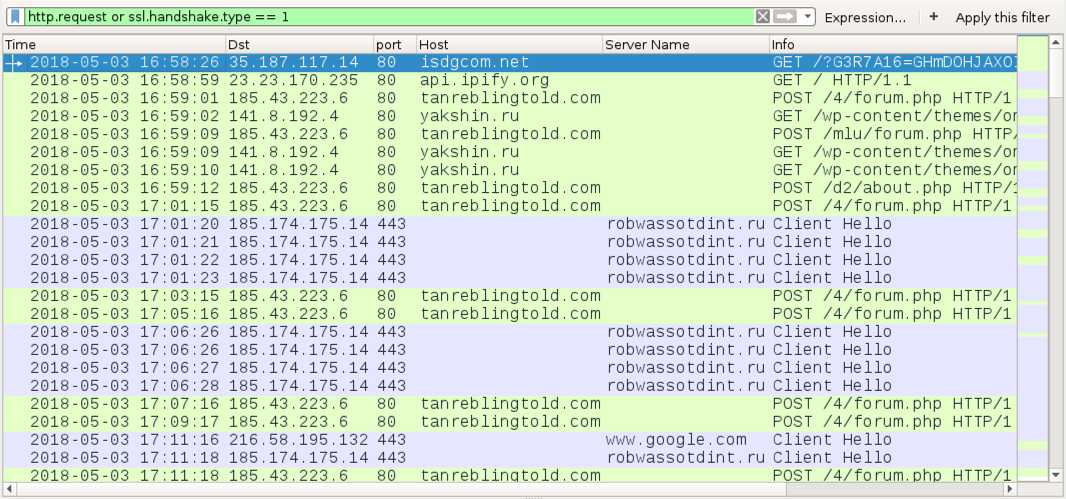The height and width of the screenshot is (499, 1066).
Task: Select the POST /d2/about.php packet row
Action: point(510,188)
